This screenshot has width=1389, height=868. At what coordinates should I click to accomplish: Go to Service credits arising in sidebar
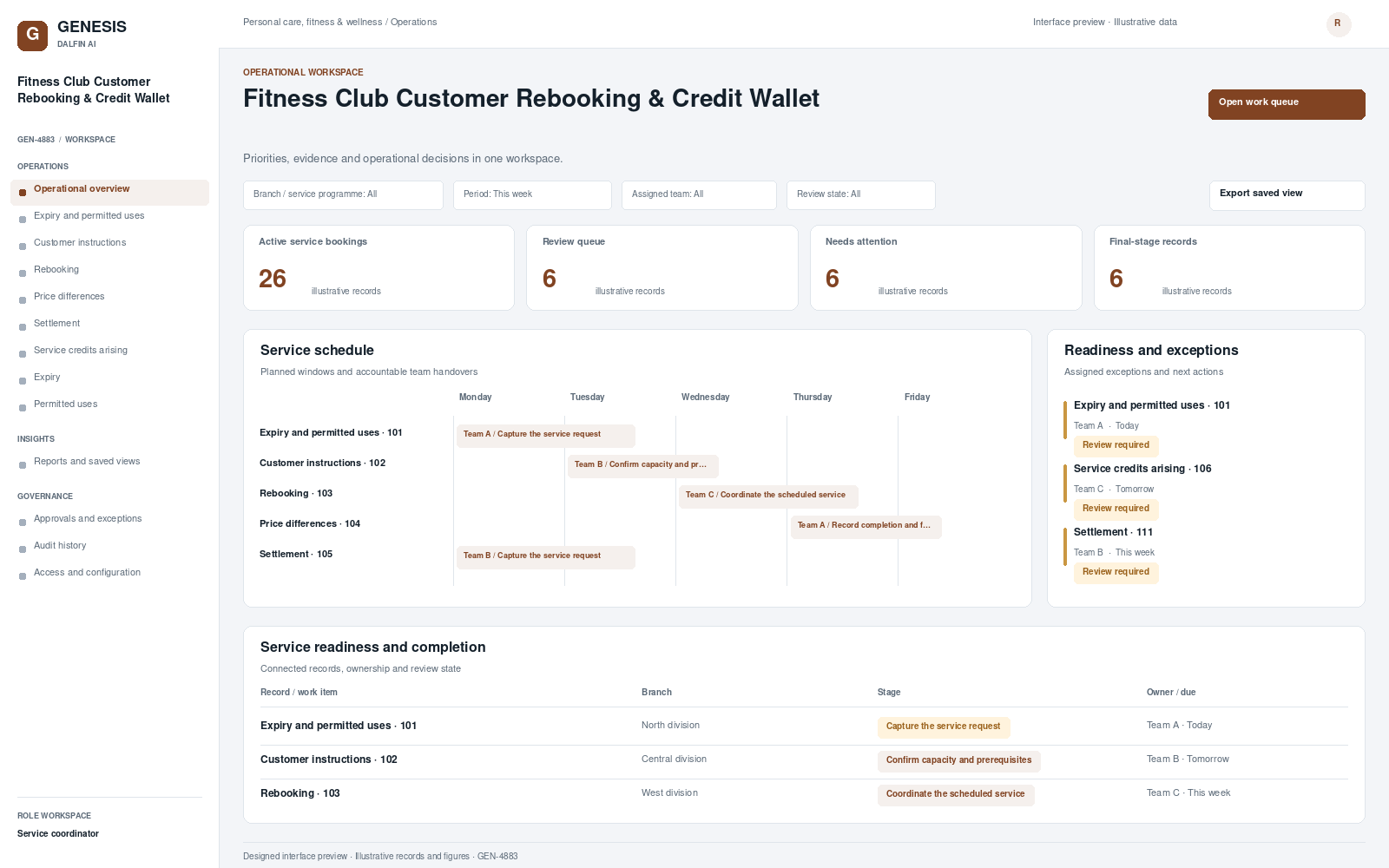pyautogui.click(x=109, y=351)
